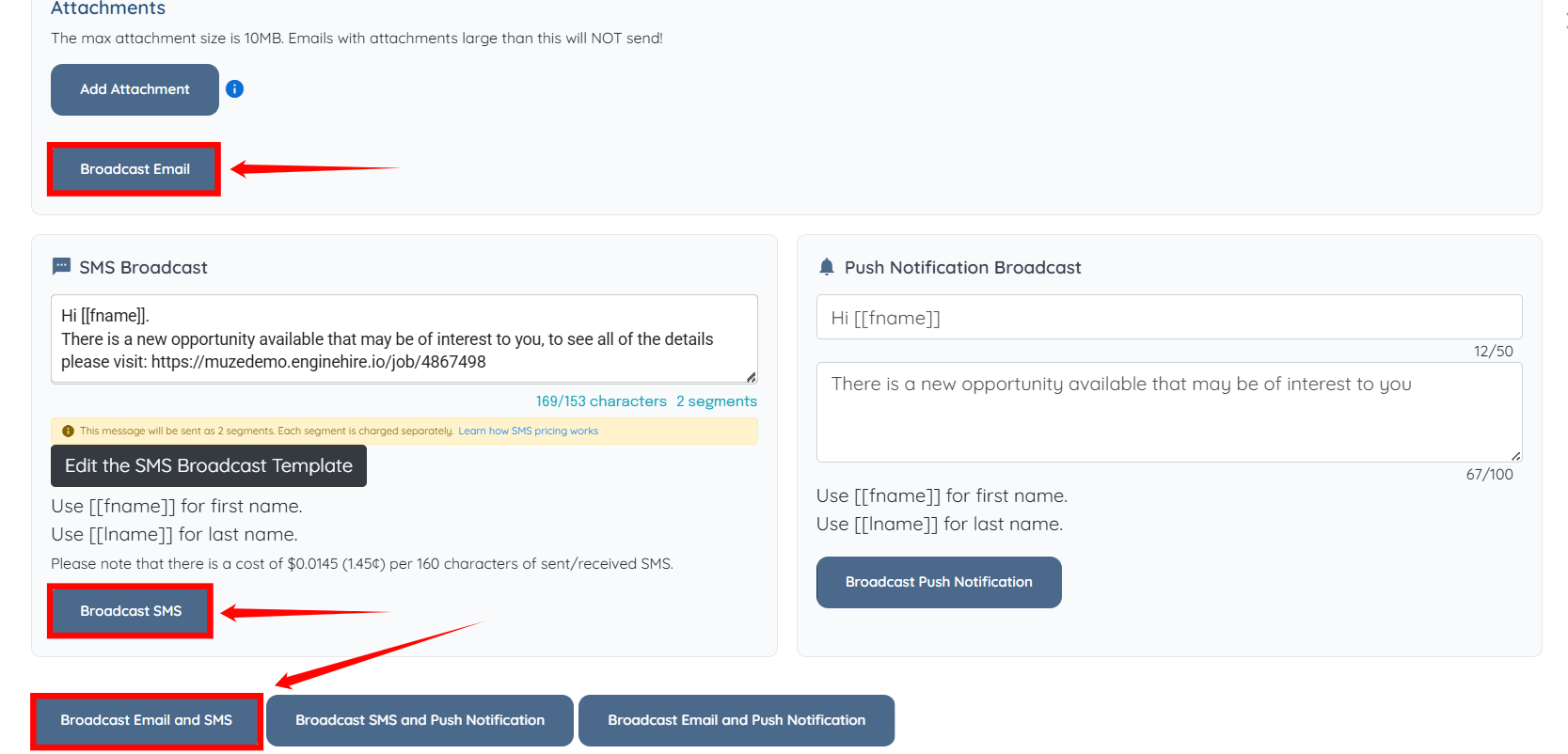Click the 2 segments indicator
This screenshot has height=754, width=1568.
717,401
